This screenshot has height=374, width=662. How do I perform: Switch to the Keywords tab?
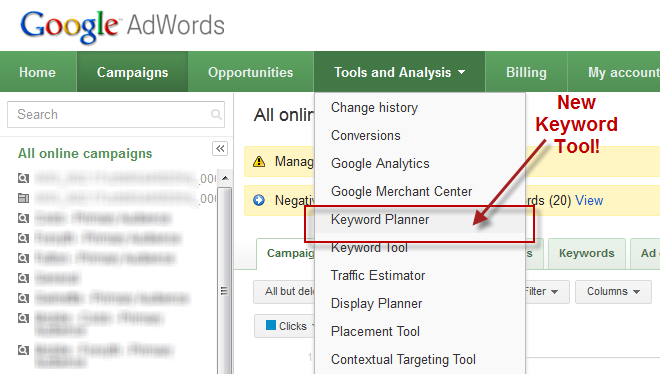click(x=586, y=253)
